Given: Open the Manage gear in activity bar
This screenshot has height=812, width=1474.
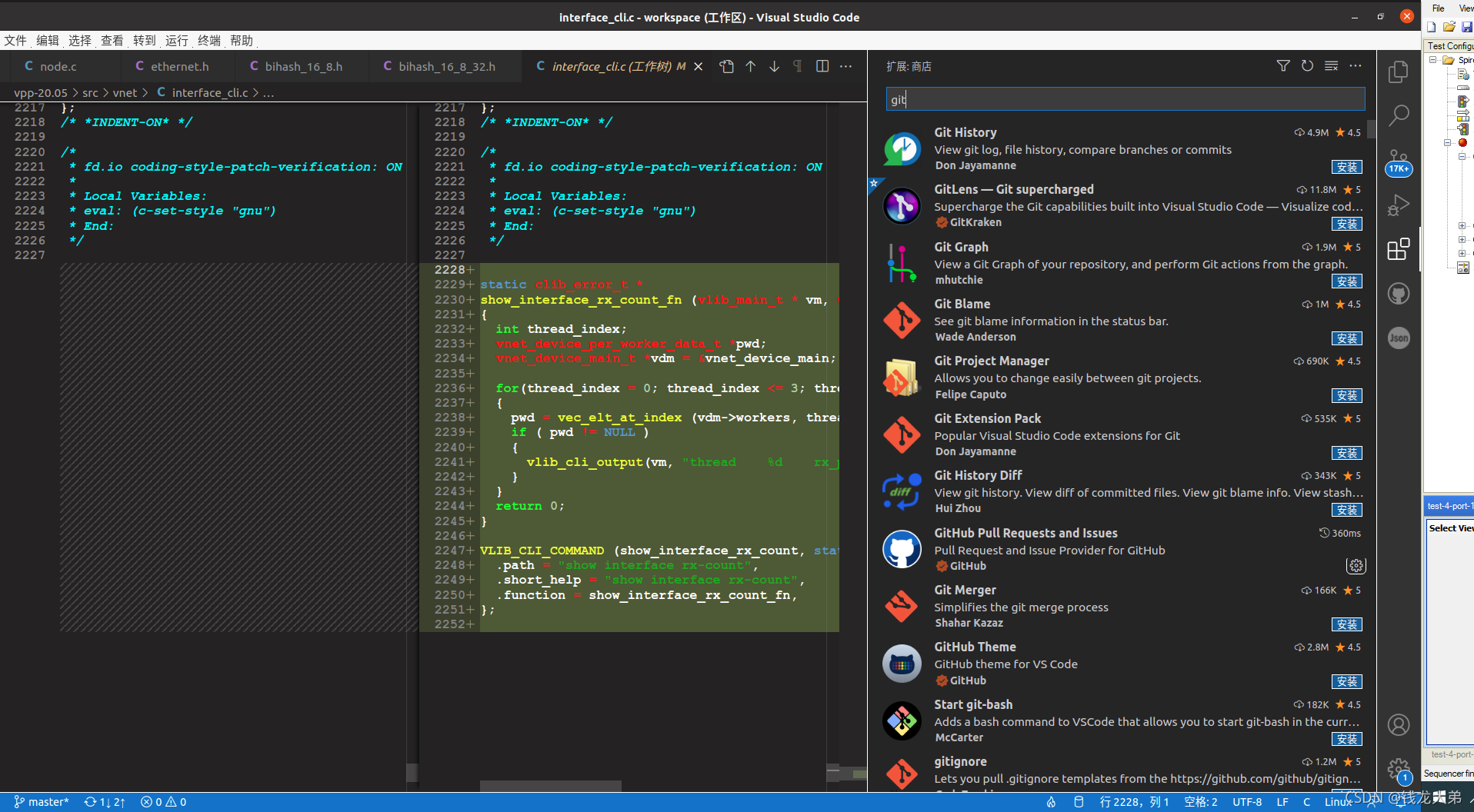Looking at the screenshot, I should (1399, 769).
